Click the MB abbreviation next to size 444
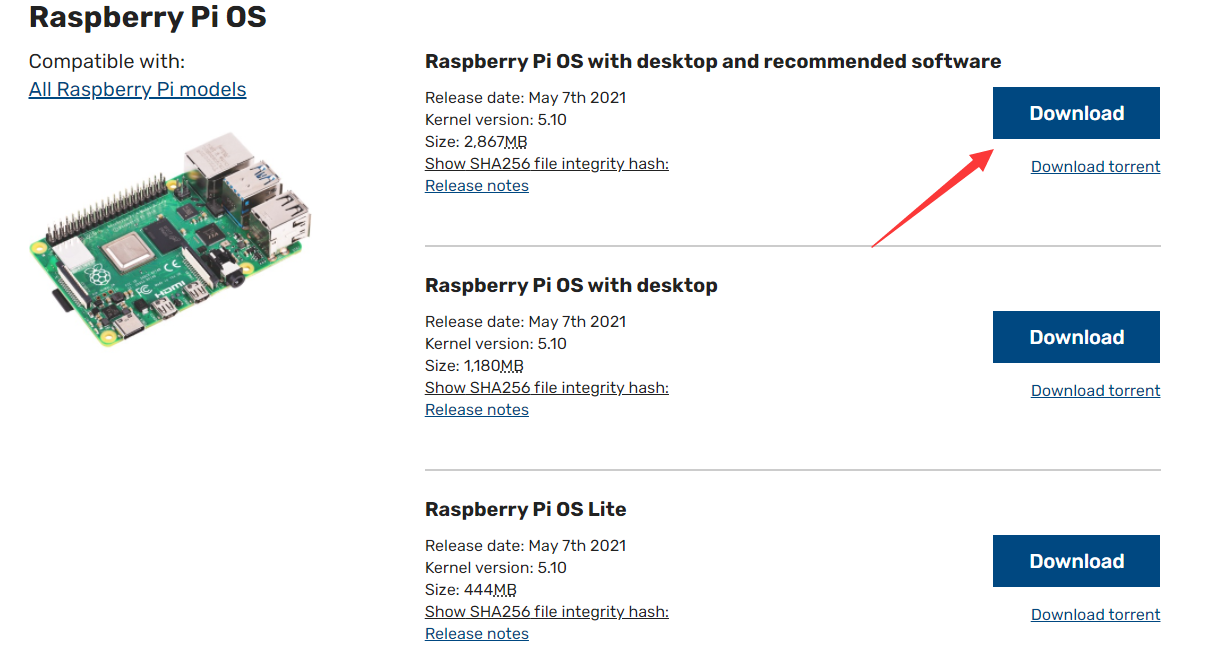1217x645 pixels. (x=505, y=590)
